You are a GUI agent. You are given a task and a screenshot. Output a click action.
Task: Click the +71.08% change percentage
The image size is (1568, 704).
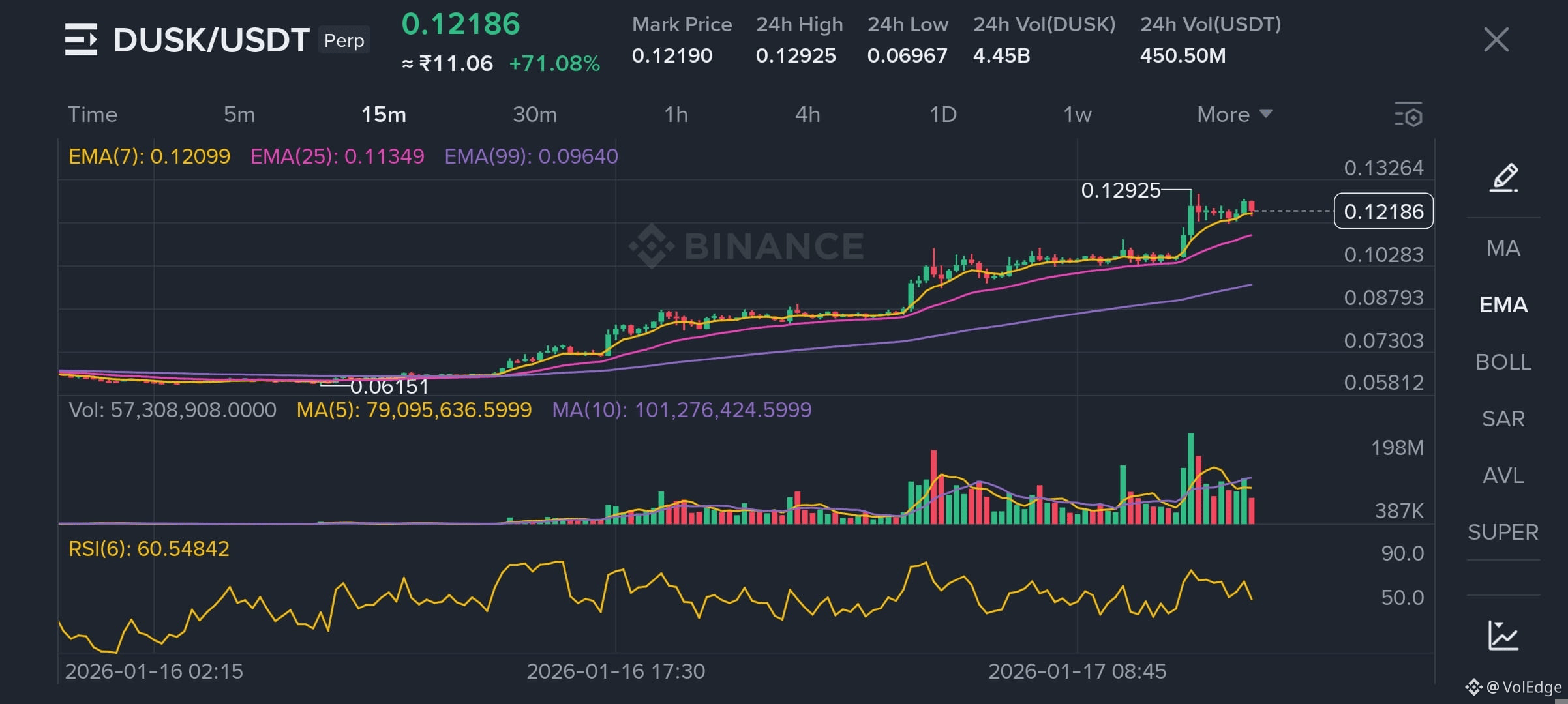(x=554, y=63)
